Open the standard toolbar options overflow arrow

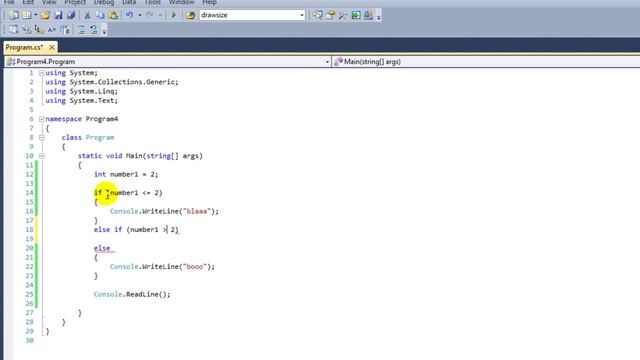point(379,16)
